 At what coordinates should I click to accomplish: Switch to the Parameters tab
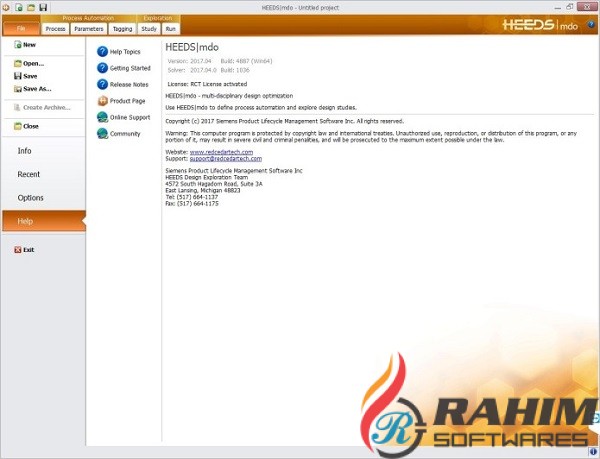click(89, 29)
